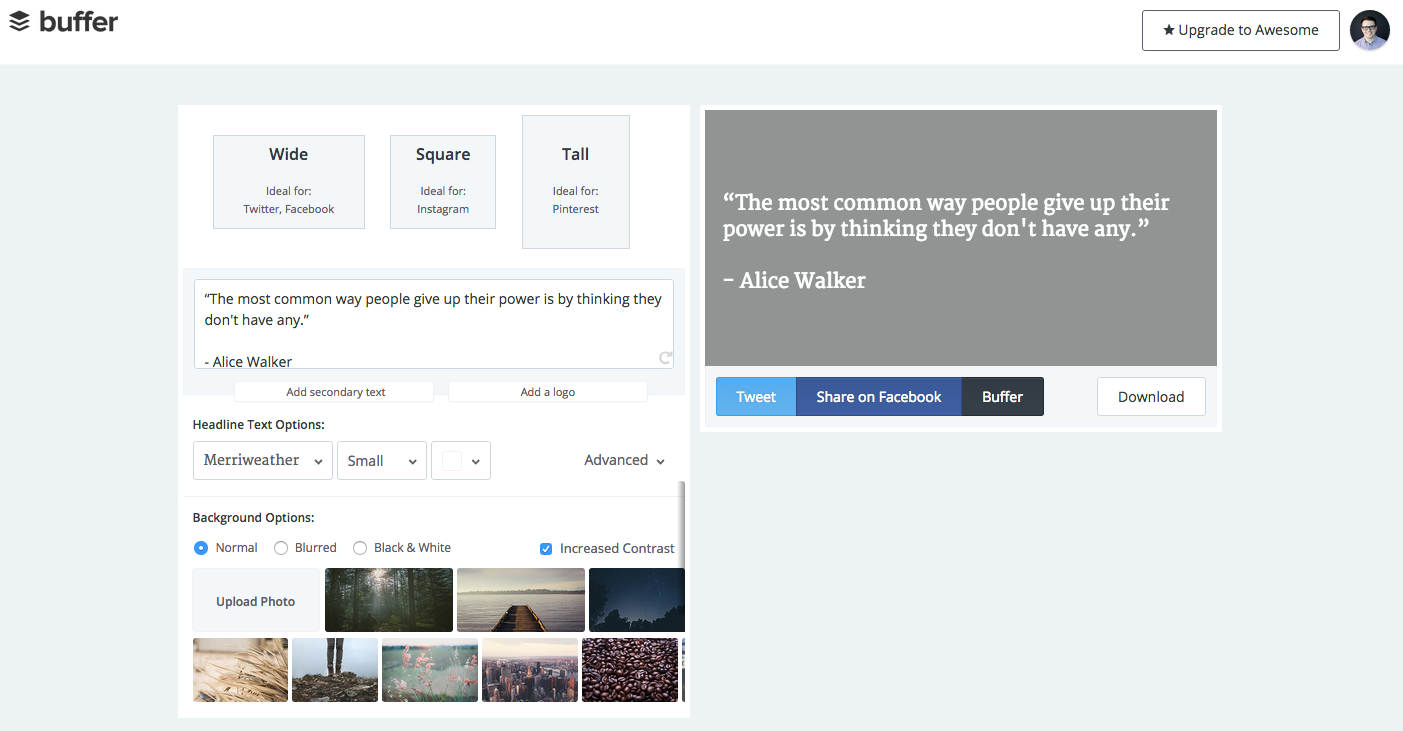Click Upload Photo
Image resolution: width=1403 pixels, height=731 pixels.
tap(256, 601)
